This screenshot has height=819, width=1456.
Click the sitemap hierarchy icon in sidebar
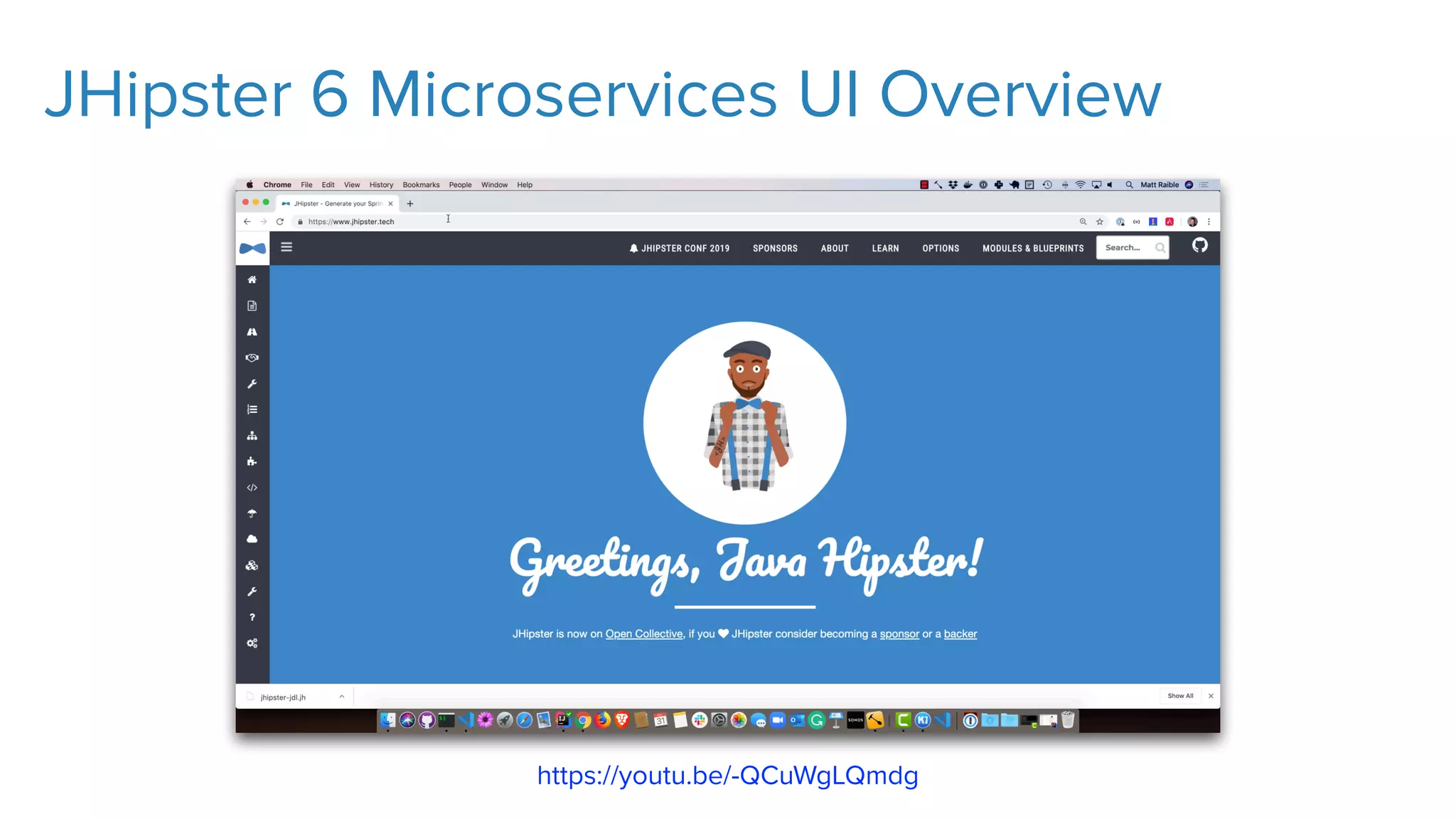[x=252, y=436]
